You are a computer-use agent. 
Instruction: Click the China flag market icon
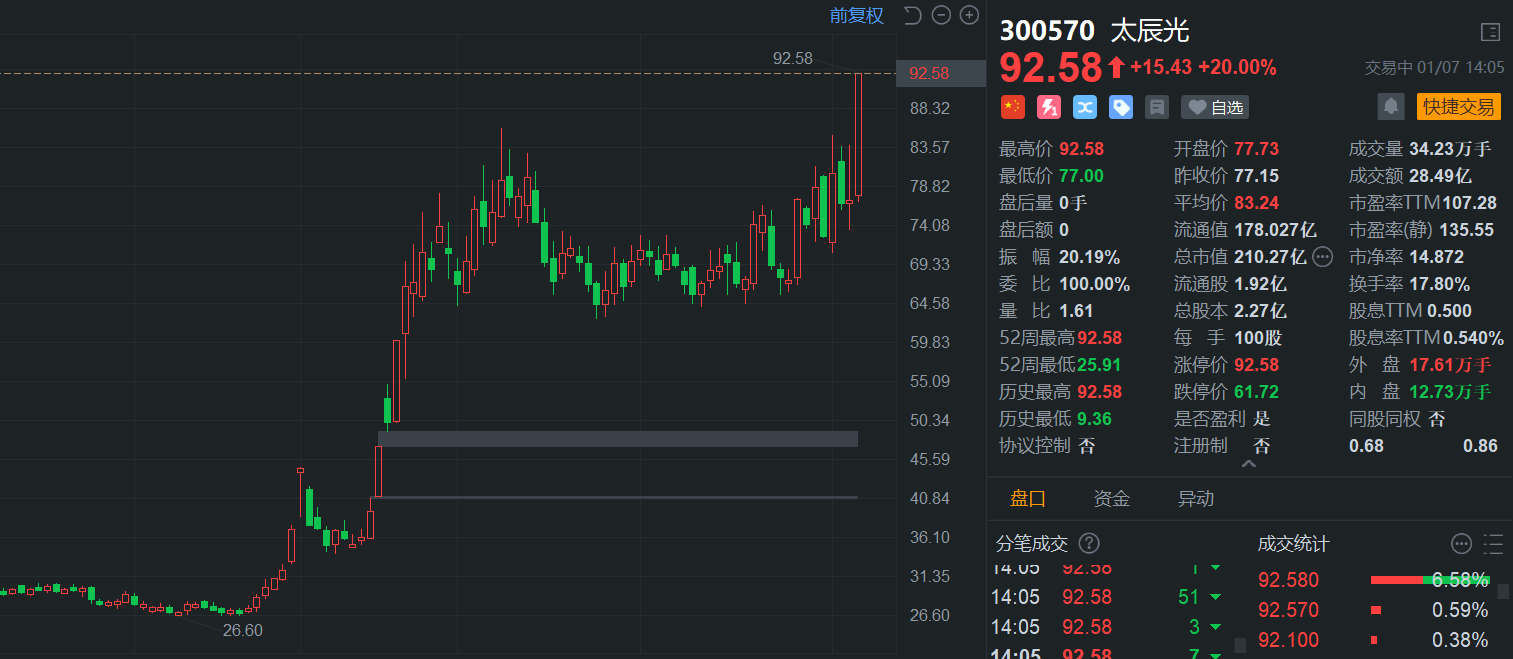[x=1013, y=107]
